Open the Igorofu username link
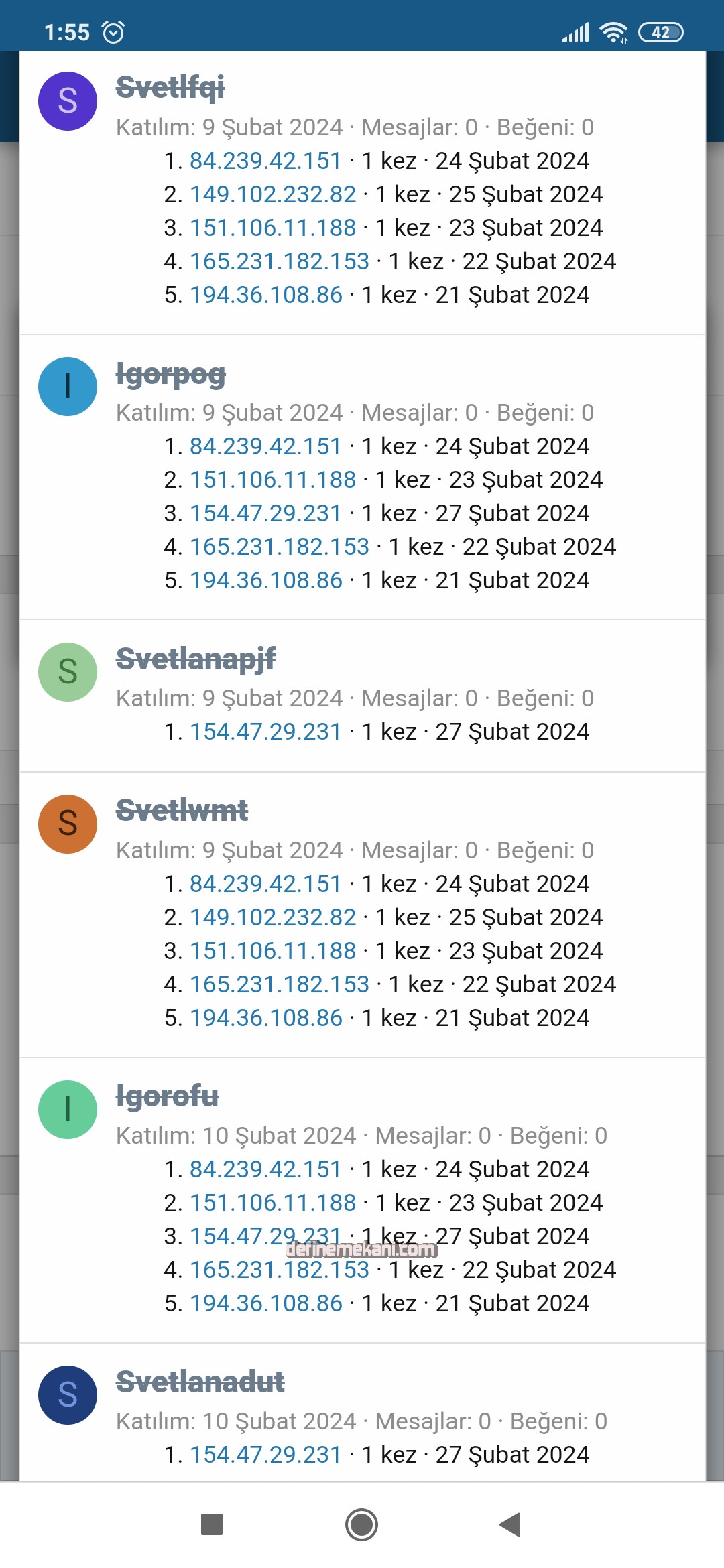Screen dimensions: 724x1568 pyautogui.click(x=168, y=1097)
